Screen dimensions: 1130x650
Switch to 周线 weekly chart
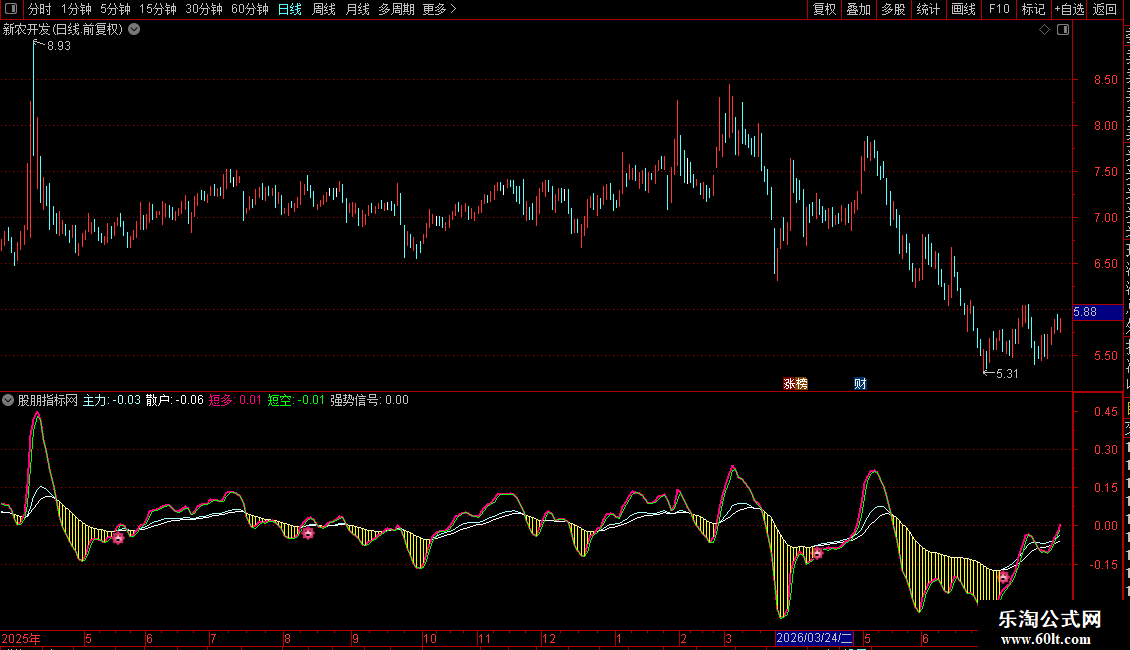tap(324, 9)
